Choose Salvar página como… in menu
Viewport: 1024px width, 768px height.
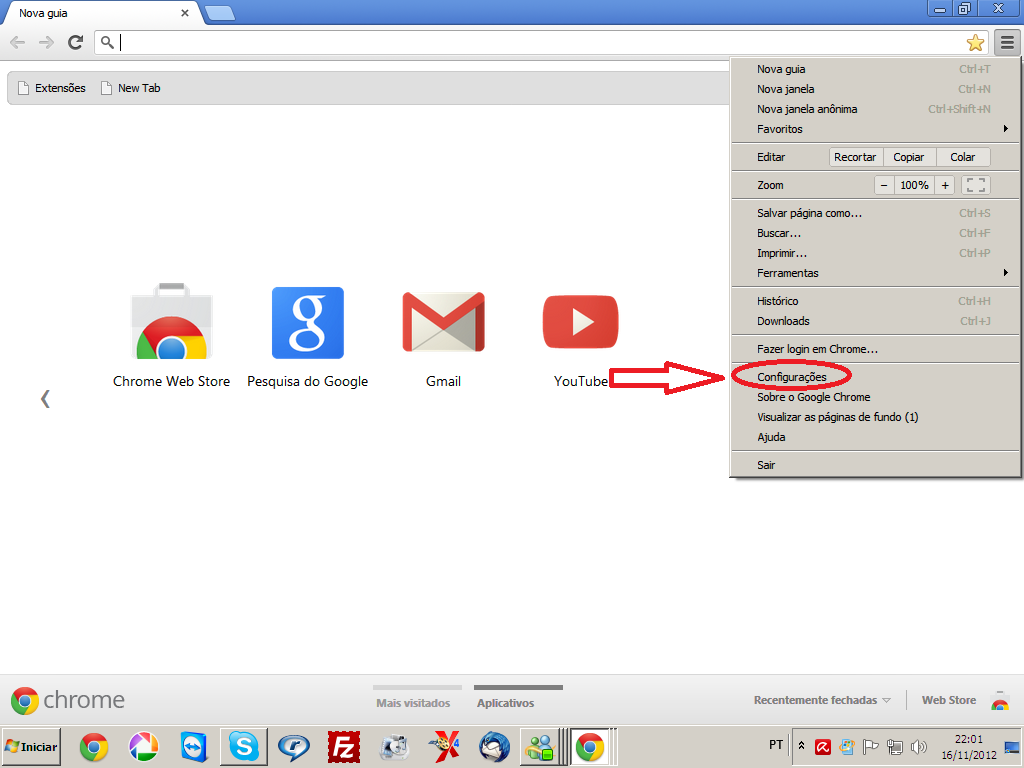[x=874, y=213]
